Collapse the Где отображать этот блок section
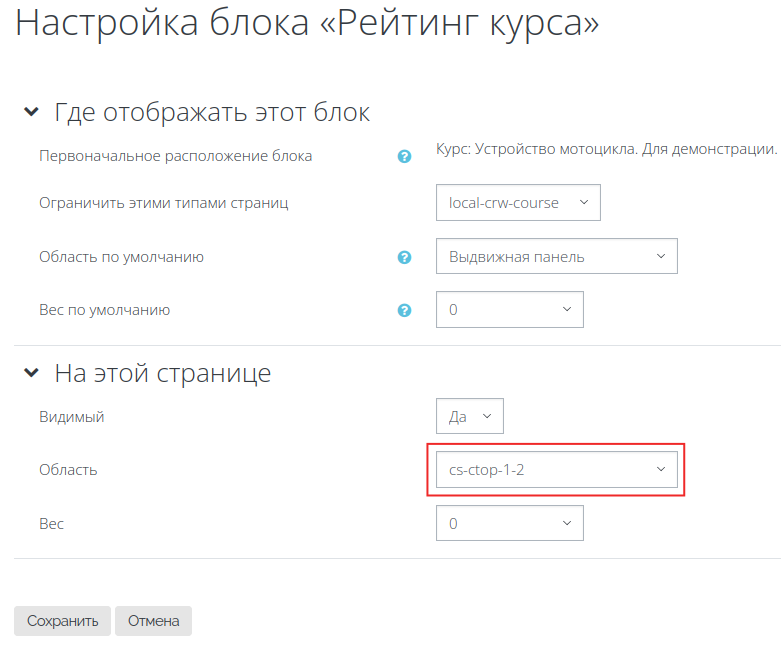The image size is (781, 646). point(31,112)
